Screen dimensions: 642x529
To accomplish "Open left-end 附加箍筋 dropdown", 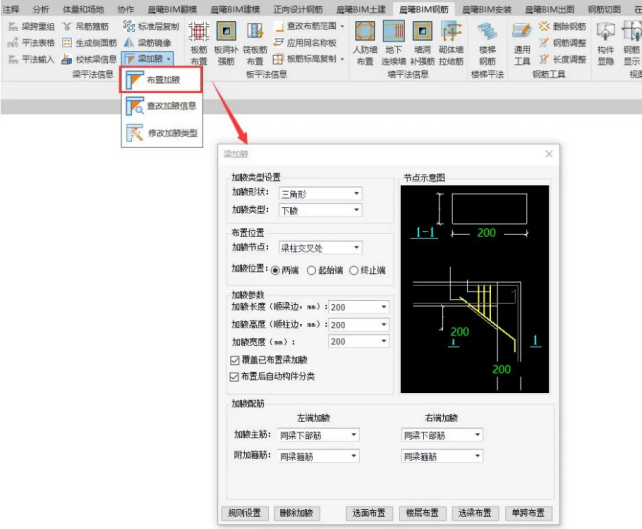I will pos(318,456).
